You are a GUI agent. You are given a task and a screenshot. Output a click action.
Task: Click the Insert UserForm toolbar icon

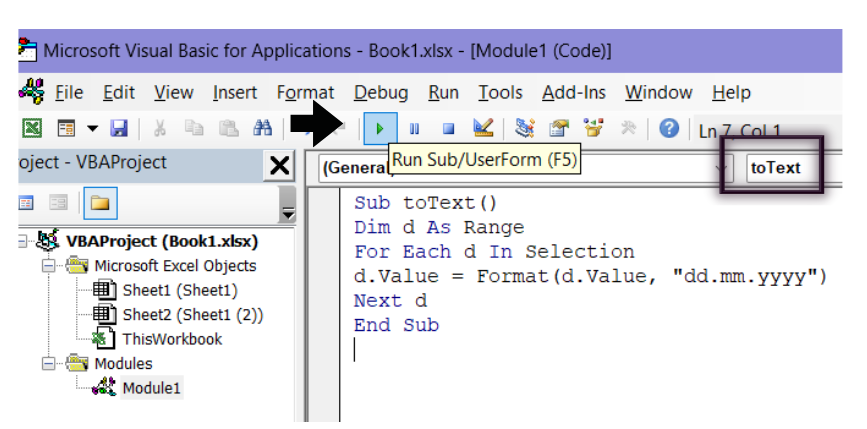(x=66, y=129)
